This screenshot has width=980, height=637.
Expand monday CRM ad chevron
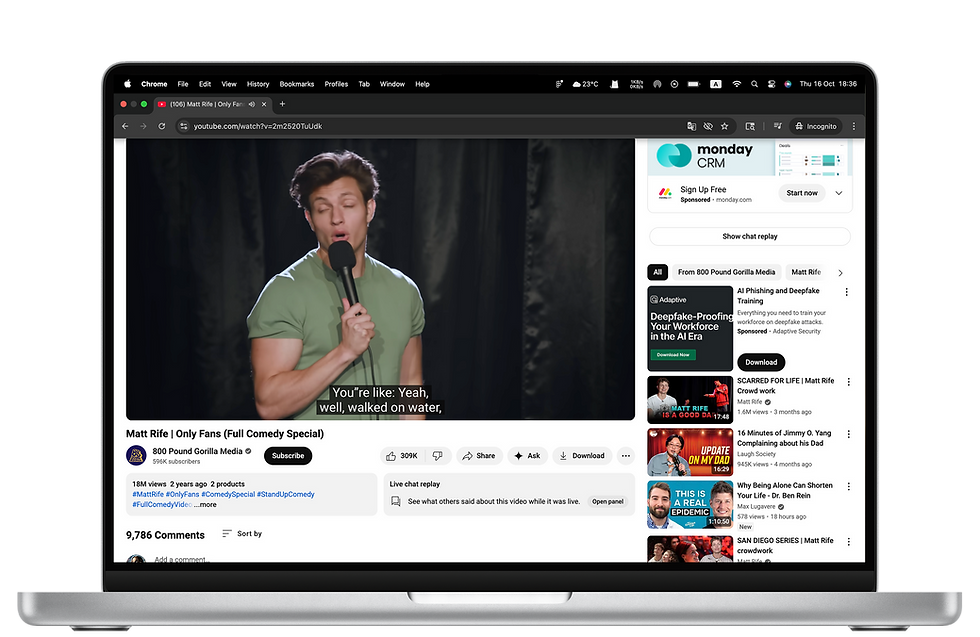(839, 193)
